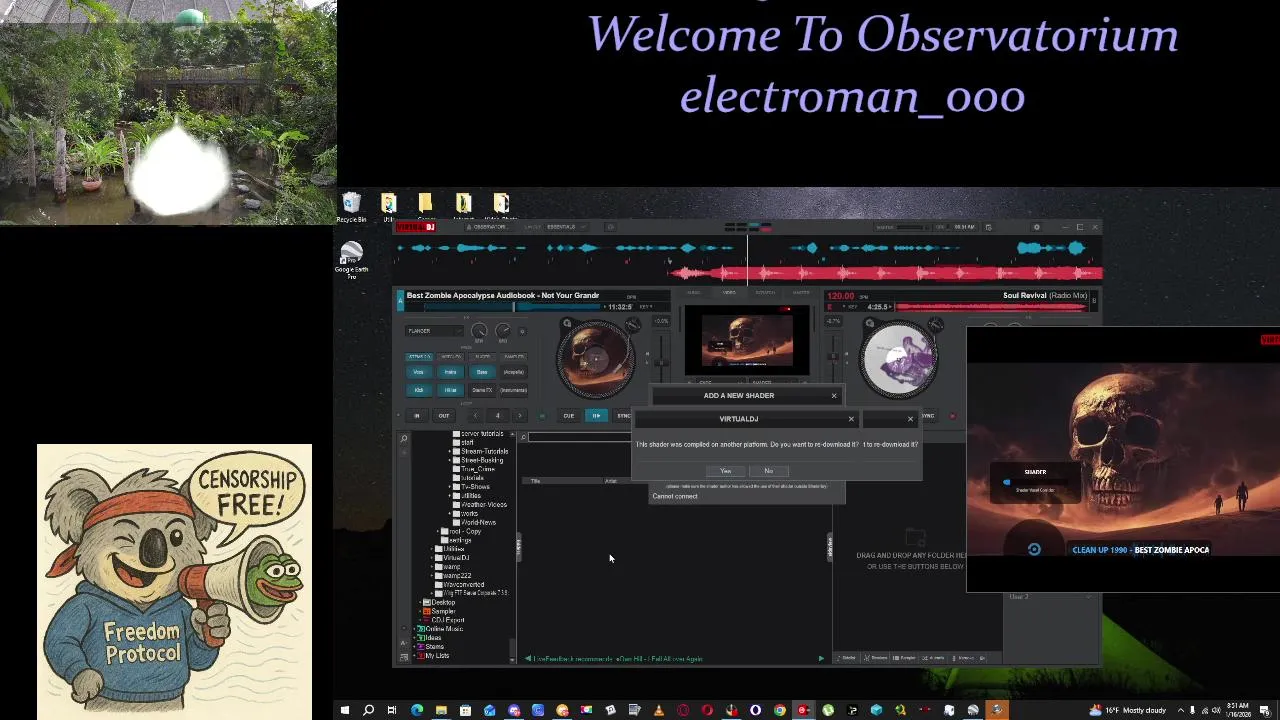This screenshot has height=720, width=1280.
Task: Open Task View on taskbar
Action: coord(392,710)
